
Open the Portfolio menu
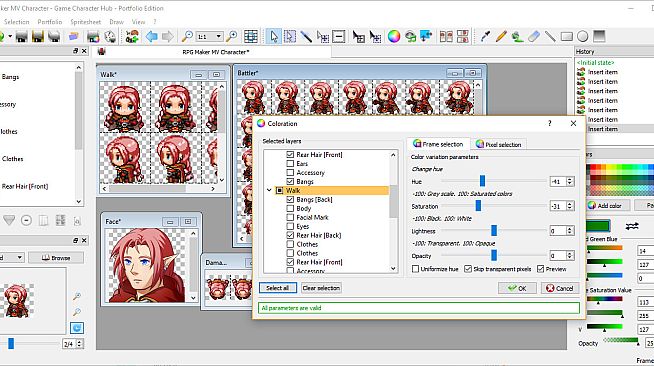(x=50, y=22)
